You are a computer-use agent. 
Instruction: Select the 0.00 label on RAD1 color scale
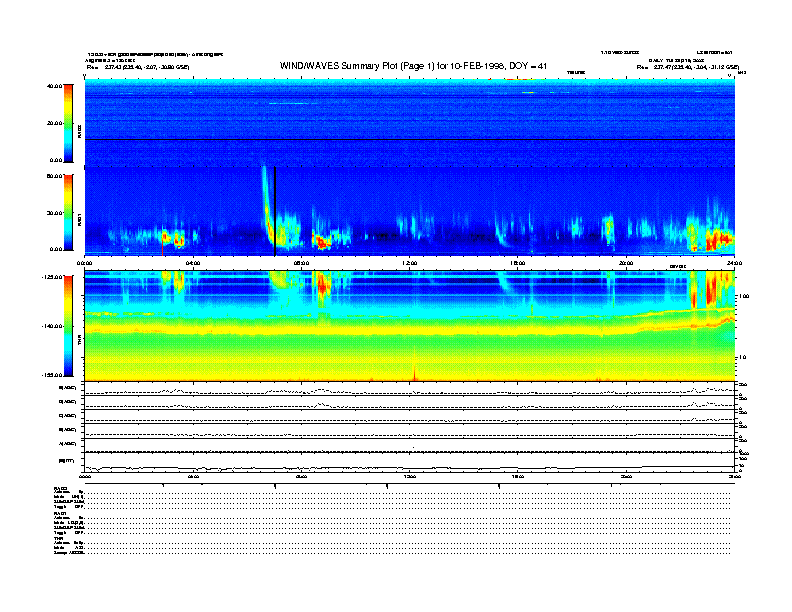(56, 249)
